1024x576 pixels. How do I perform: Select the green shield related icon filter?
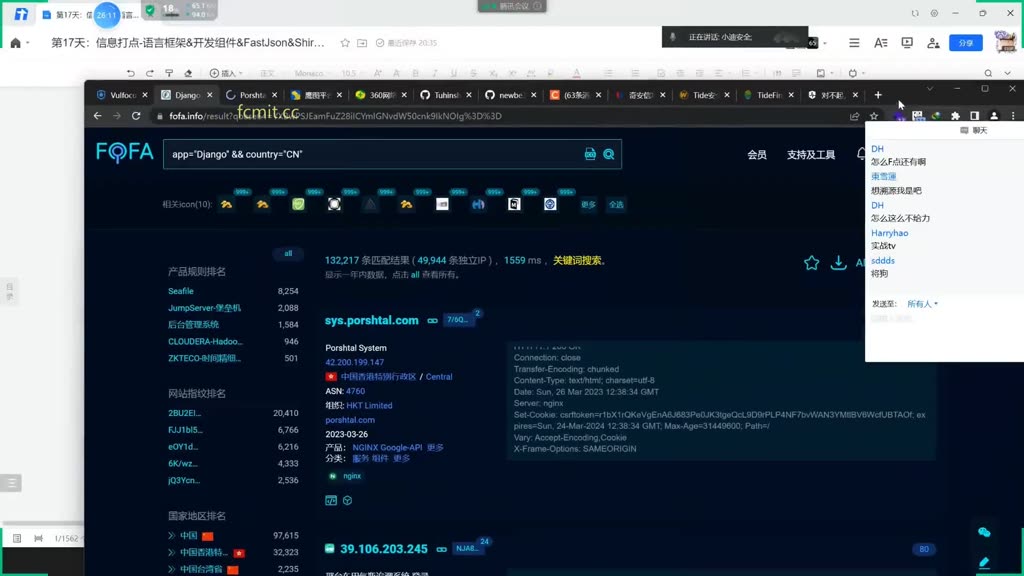click(x=298, y=204)
